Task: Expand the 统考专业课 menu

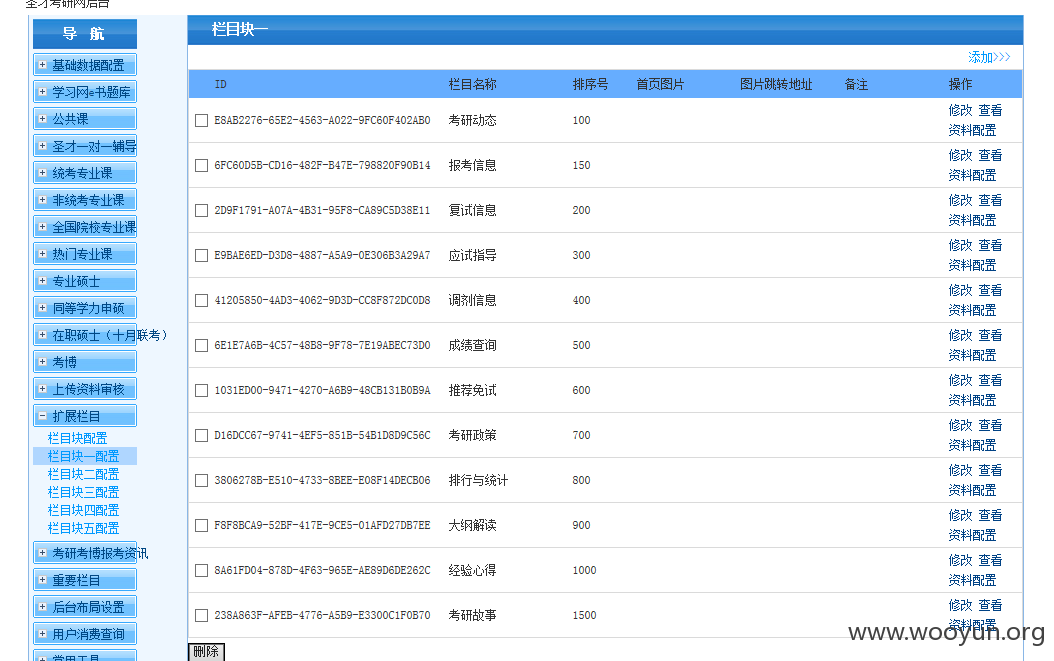Action: click(85, 173)
